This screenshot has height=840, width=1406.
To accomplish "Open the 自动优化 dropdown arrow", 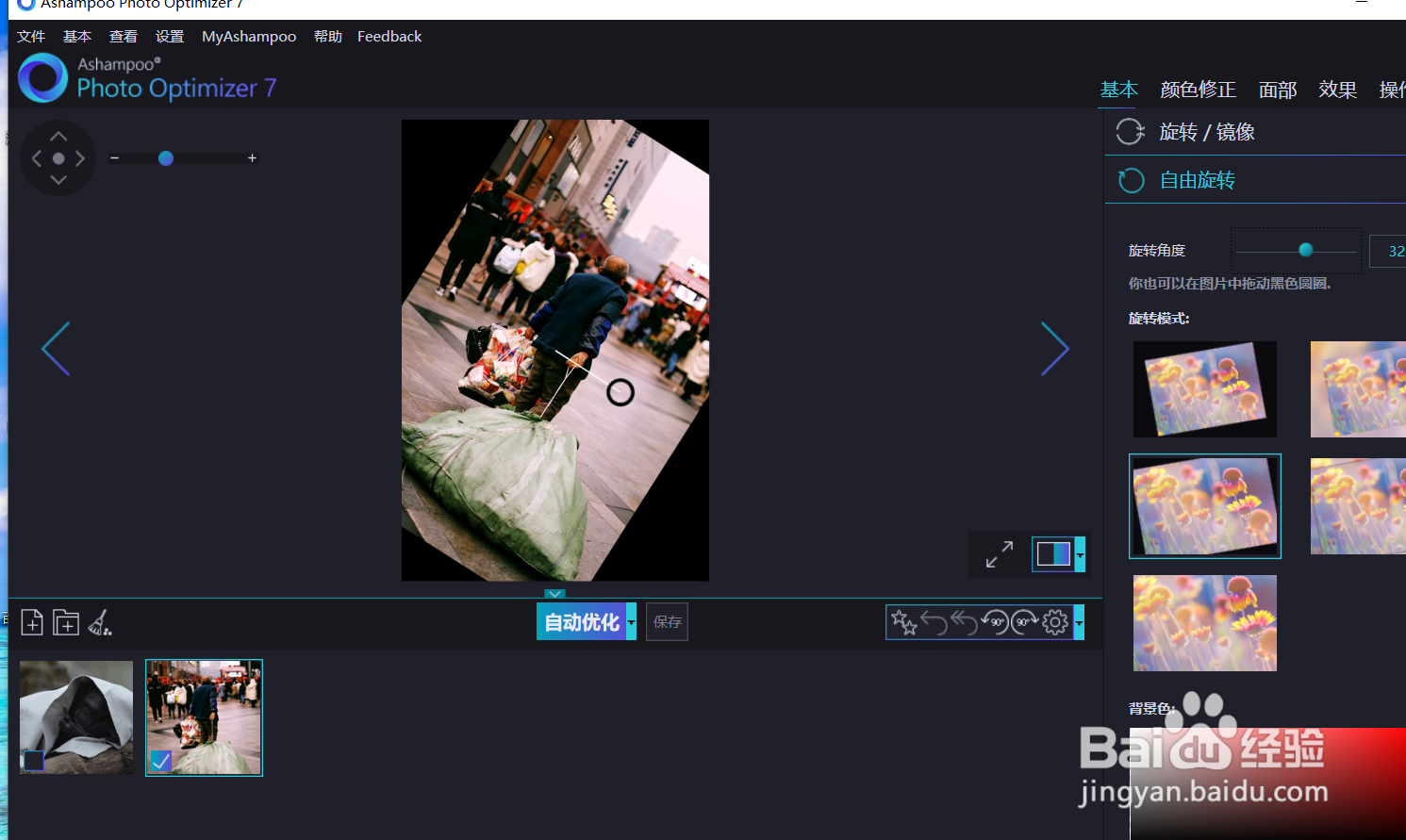I will pos(632,622).
